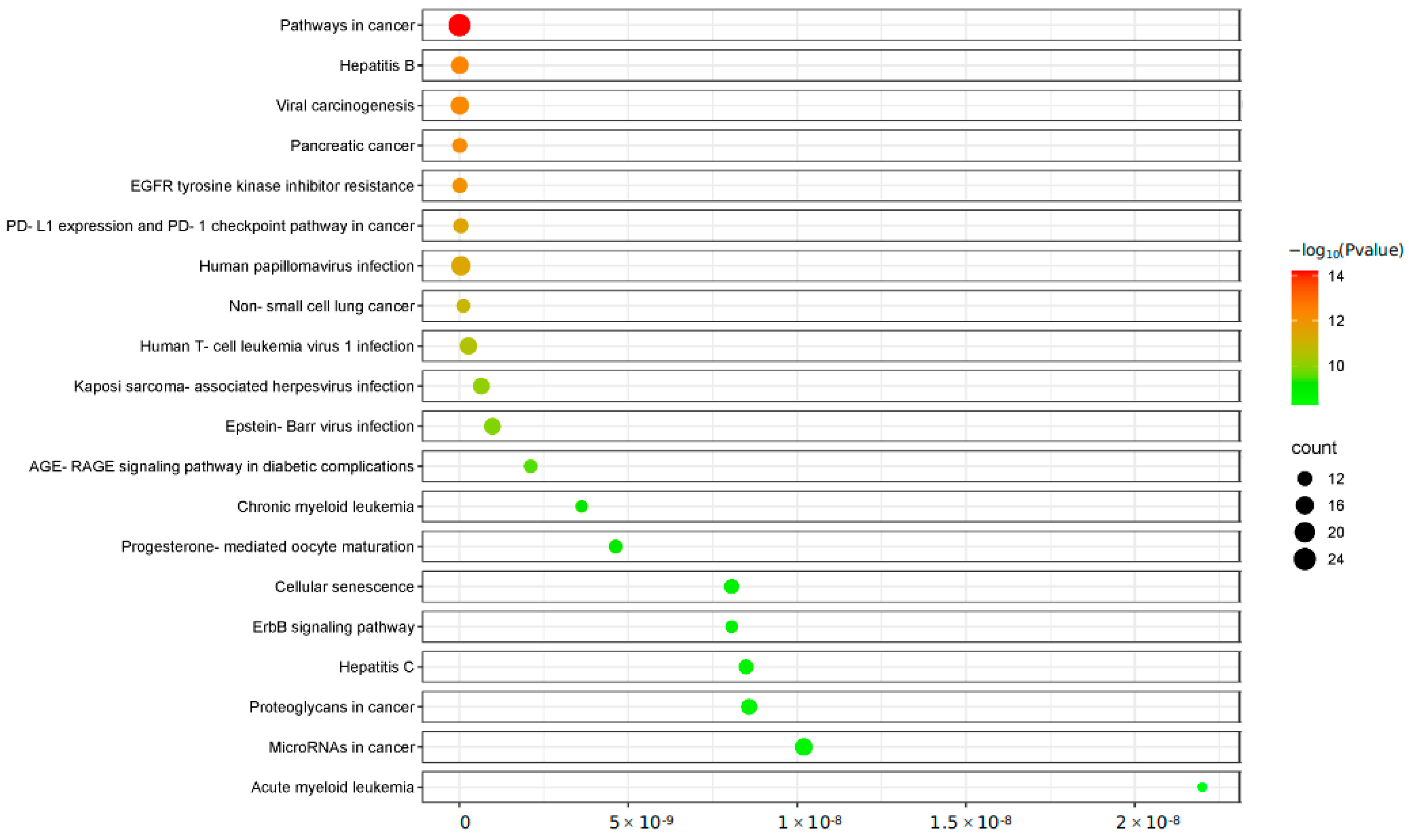
Task: Select the dot in Kaposi sarcoma row
Action: point(481,386)
